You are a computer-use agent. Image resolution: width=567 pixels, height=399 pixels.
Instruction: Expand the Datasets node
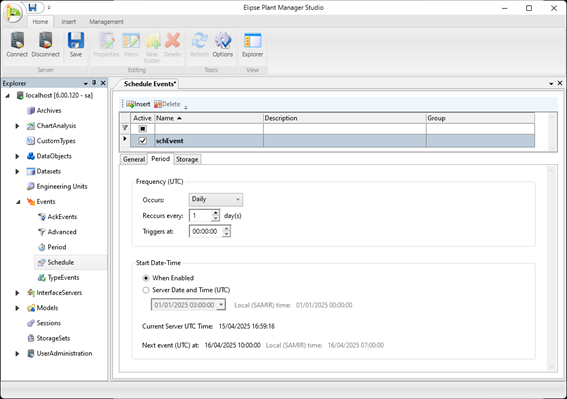(17, 171)
